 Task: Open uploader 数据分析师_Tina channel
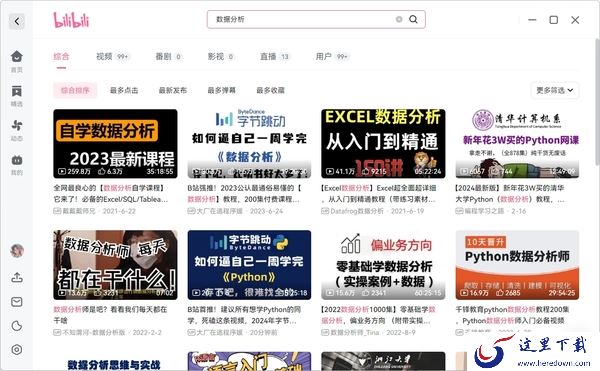[354, 332]
